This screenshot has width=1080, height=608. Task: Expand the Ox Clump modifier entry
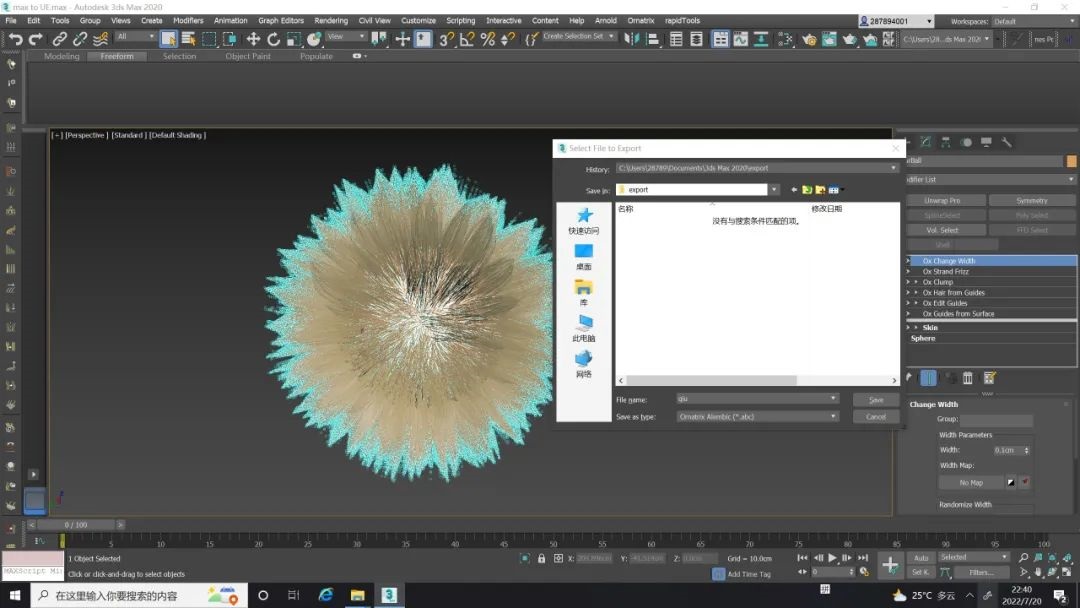916,282
